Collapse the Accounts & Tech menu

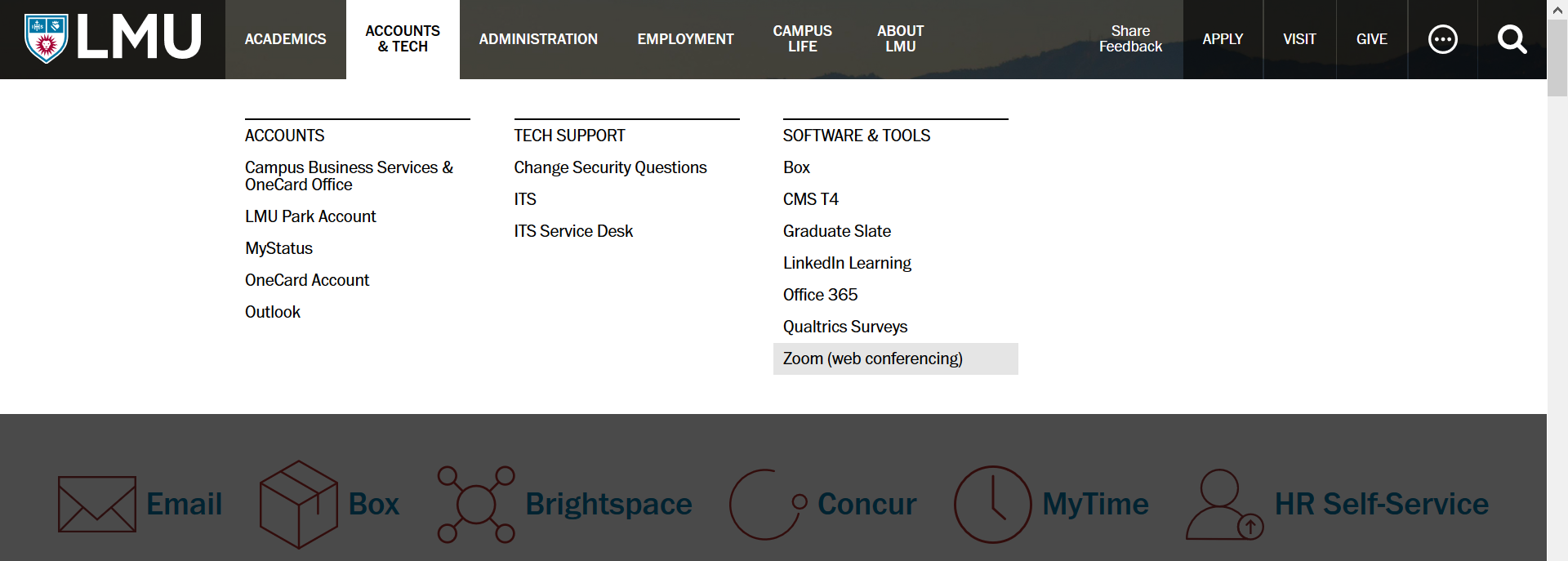pos(403,39)
